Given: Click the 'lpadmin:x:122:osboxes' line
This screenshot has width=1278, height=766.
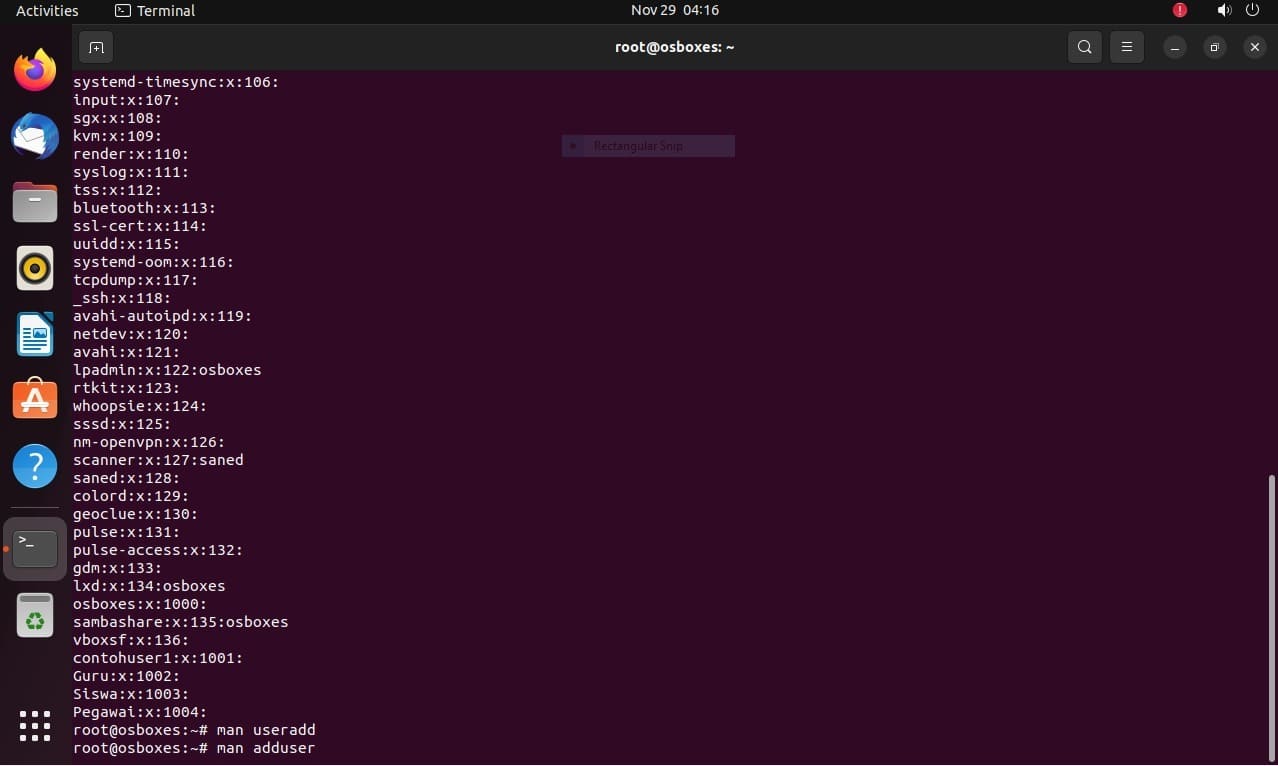Looking at the screenshot, I should tap(167, 370).
